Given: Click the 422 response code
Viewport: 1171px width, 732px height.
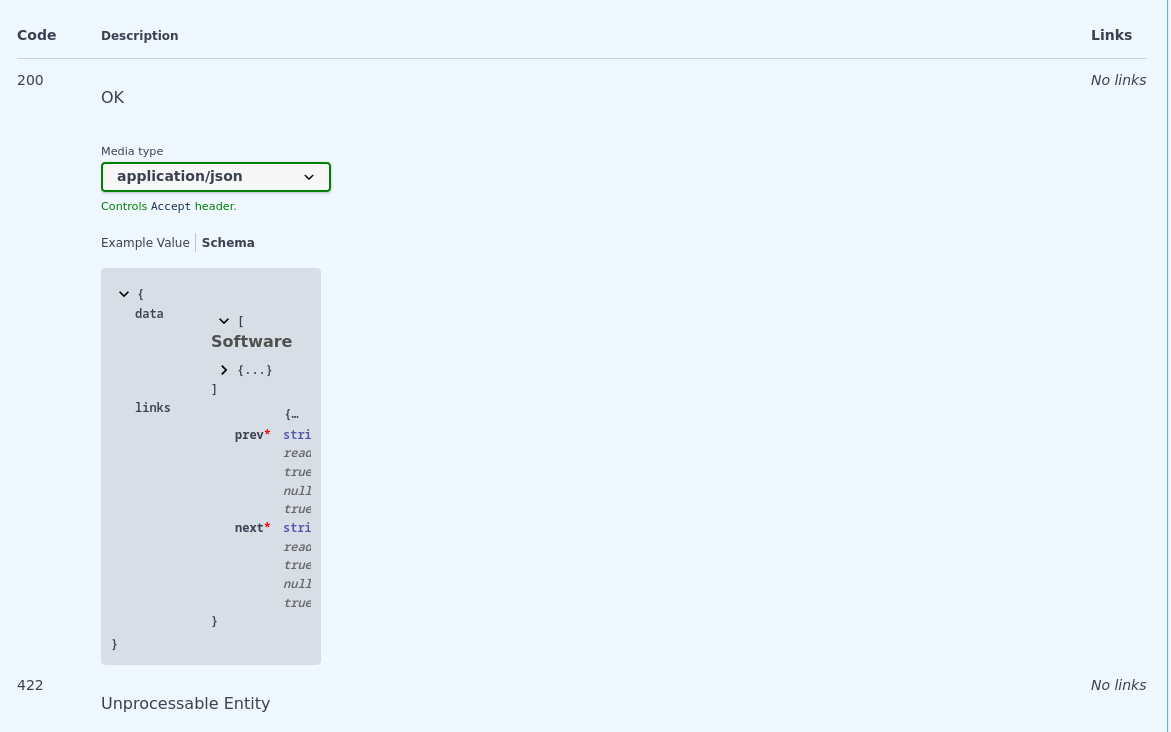Looking at the screenshot, I should click(x=30, y=685).
